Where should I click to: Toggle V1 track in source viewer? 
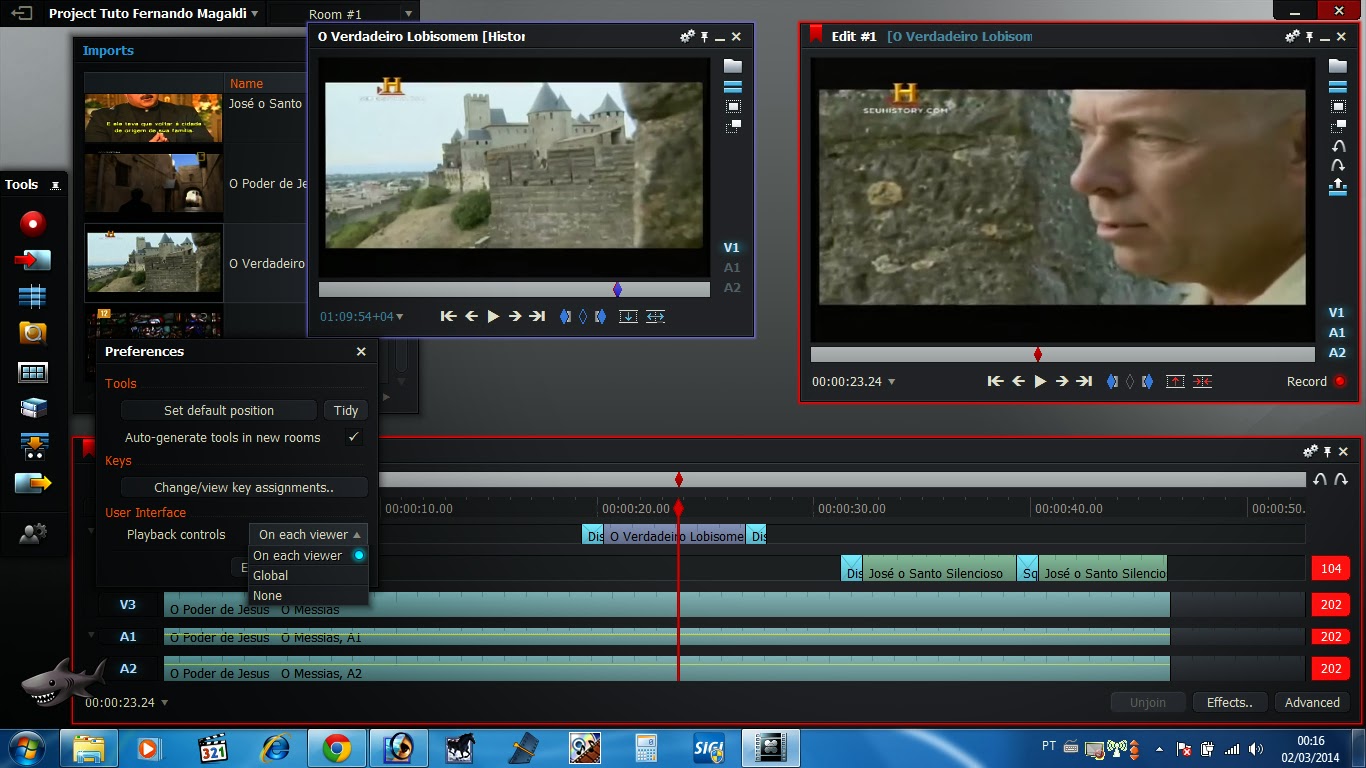click(x=732, y=247)
